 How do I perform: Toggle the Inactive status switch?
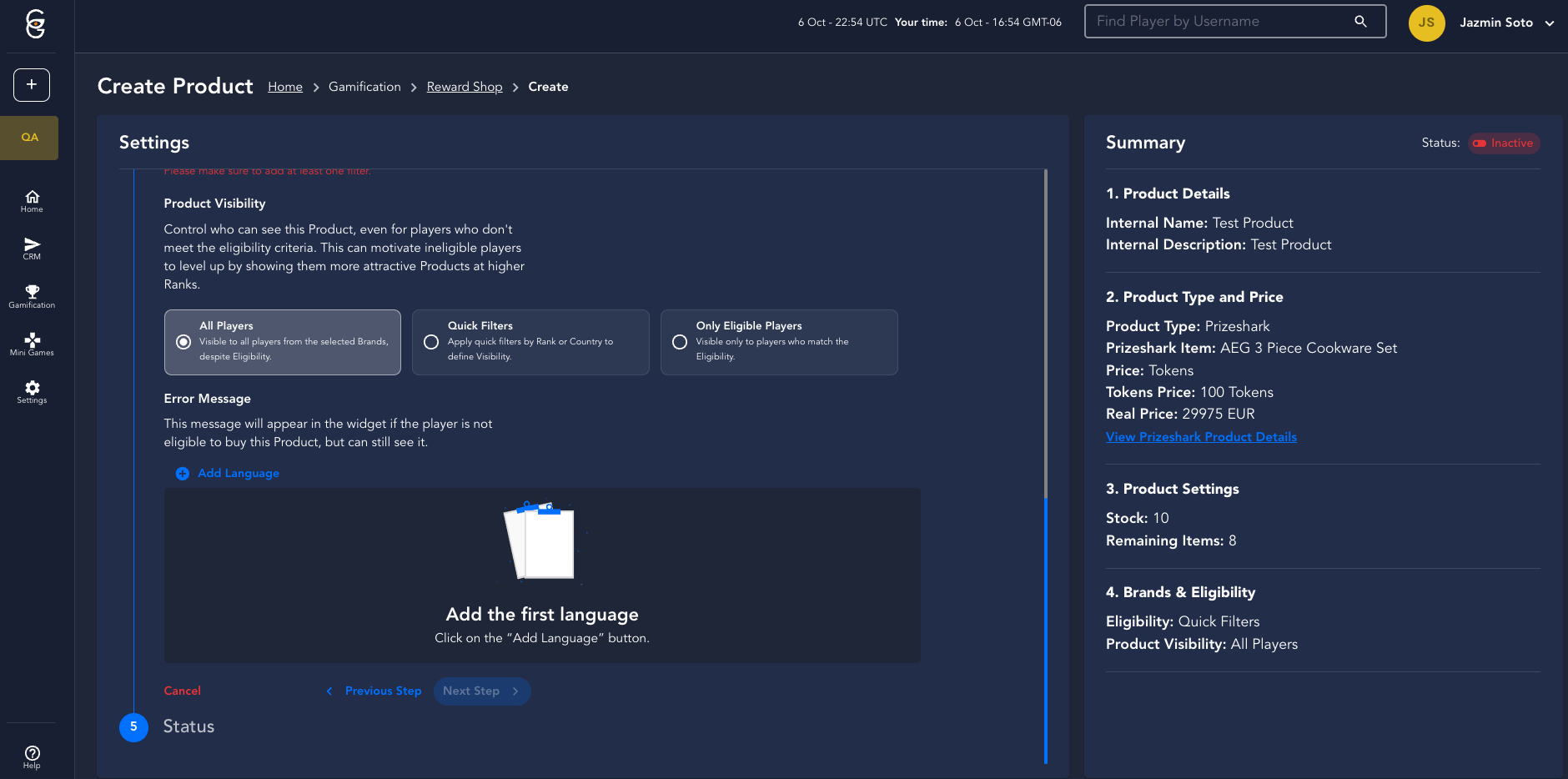point(1480,143)
